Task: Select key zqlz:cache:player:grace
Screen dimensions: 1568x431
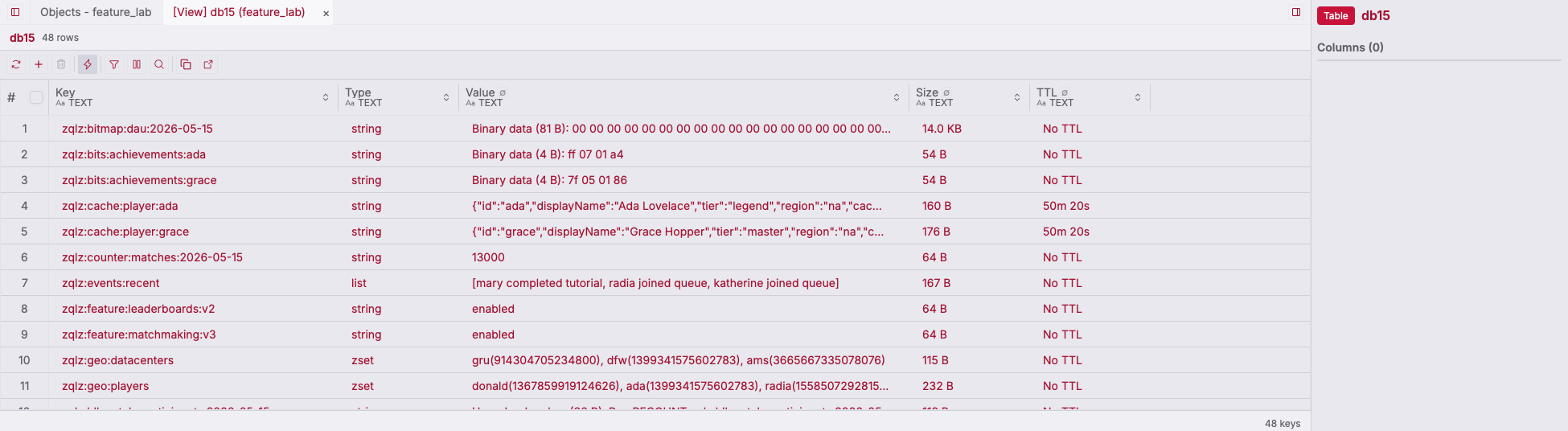Action: tap(125, 232)
